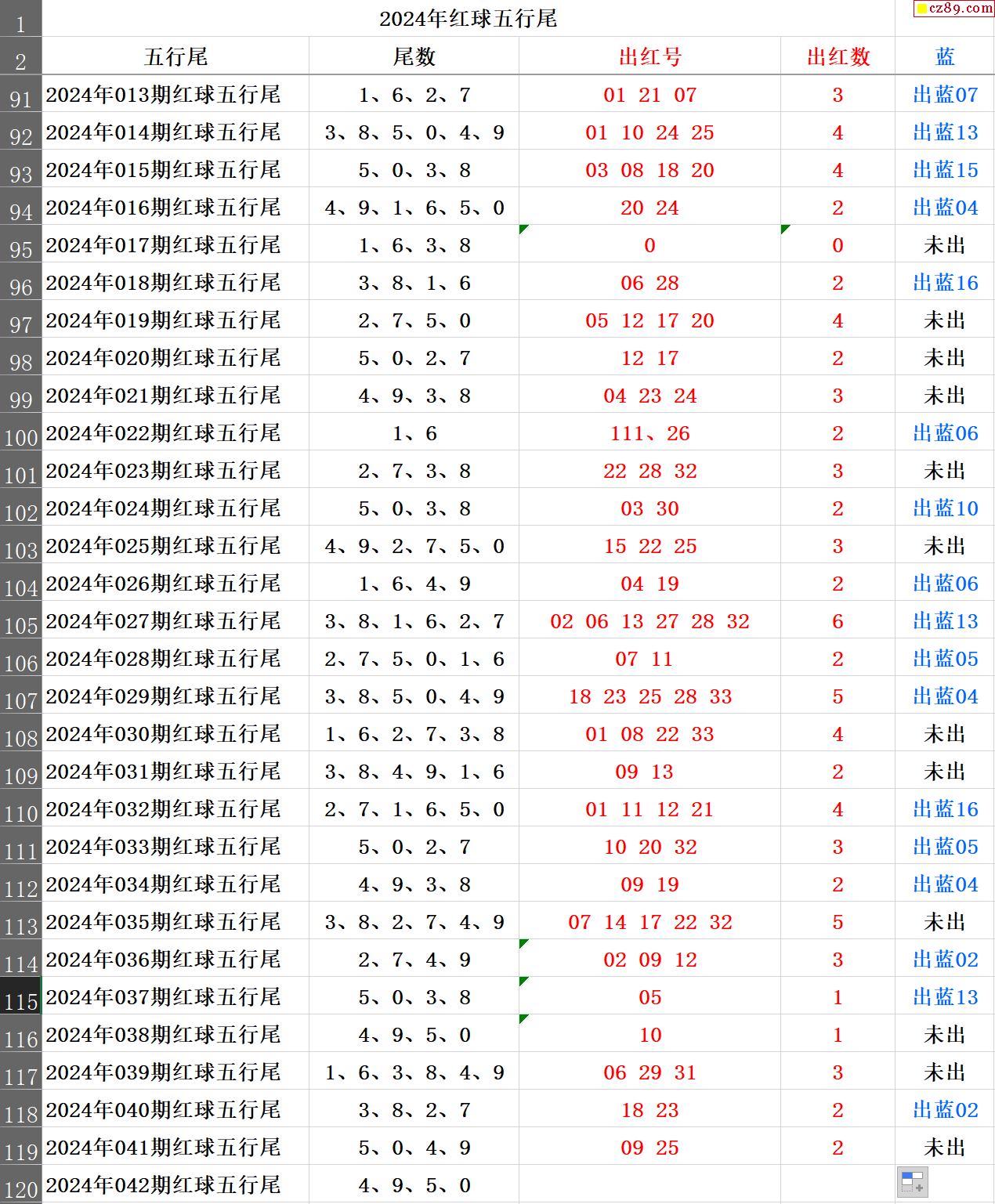The image size is (995, 1204).
Task: Click the 尾数 column header cell
Action: click(x=414, y=56)
